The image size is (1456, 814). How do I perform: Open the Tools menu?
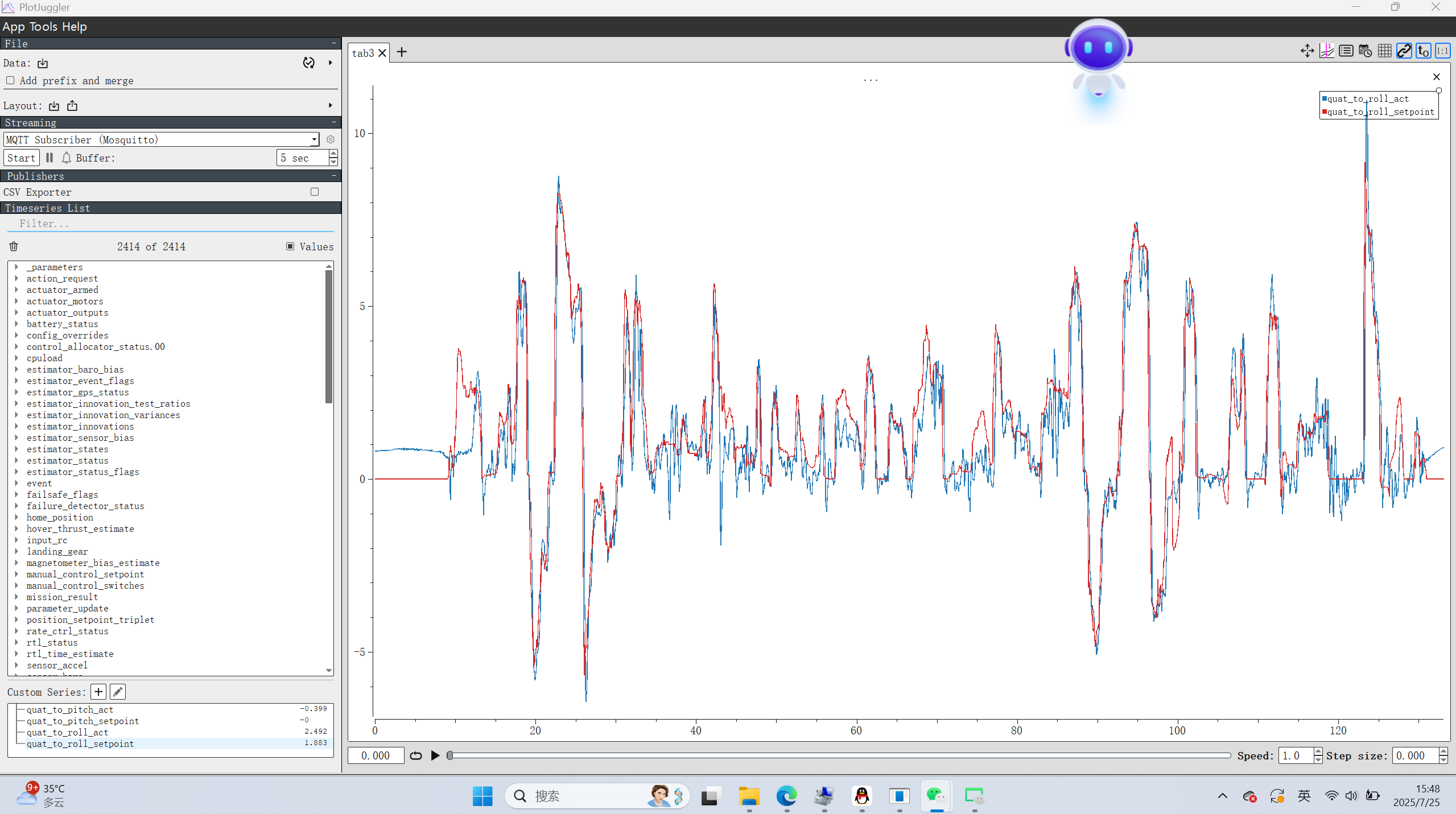(43, 27)
